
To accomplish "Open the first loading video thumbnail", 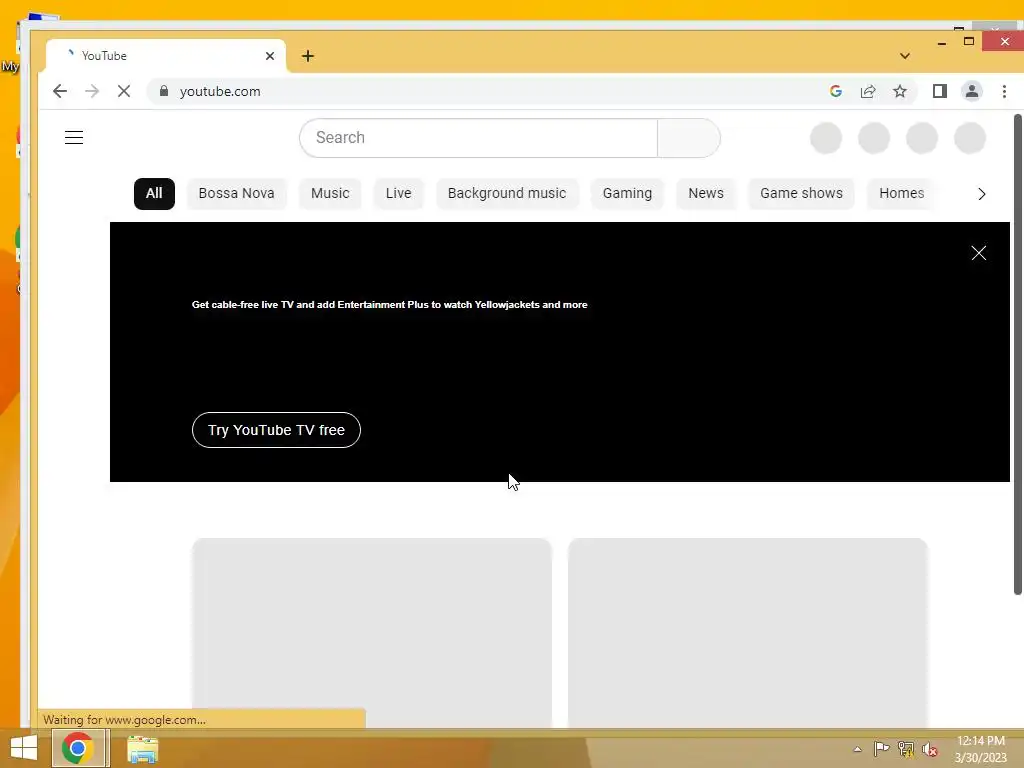I will [372, 632].
